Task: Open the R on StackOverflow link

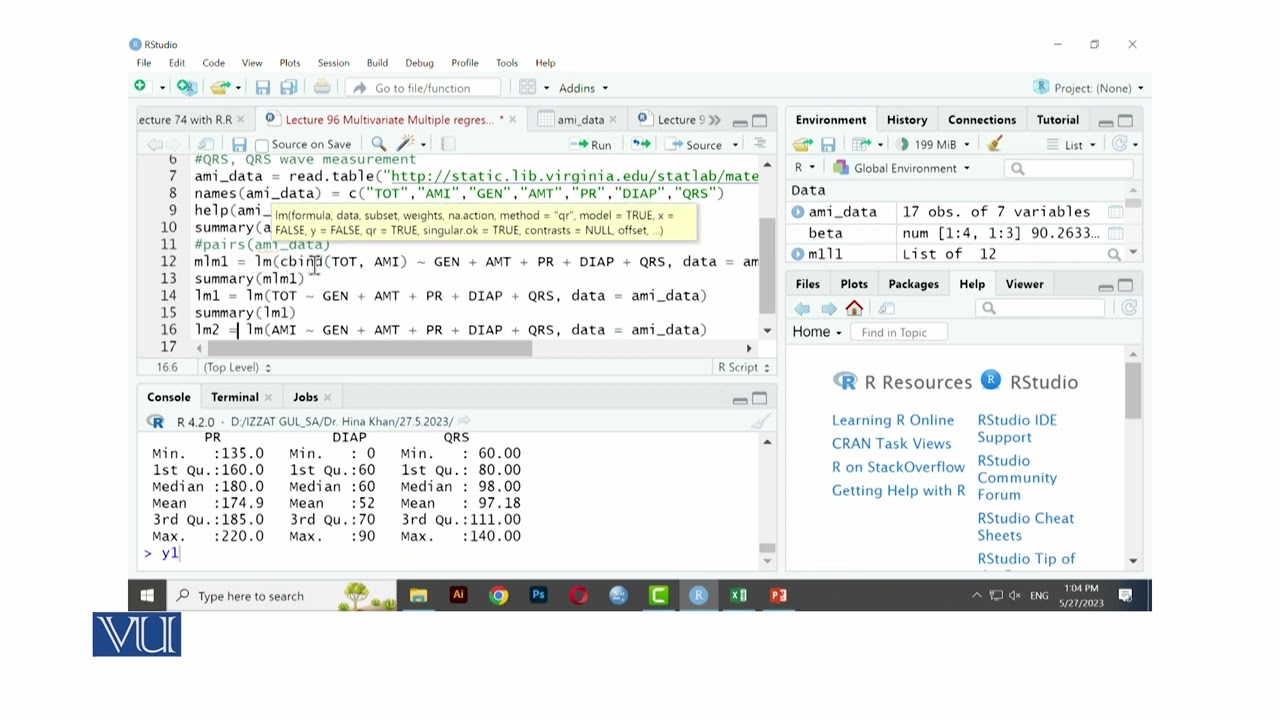Action: click(x=898, y=467)
